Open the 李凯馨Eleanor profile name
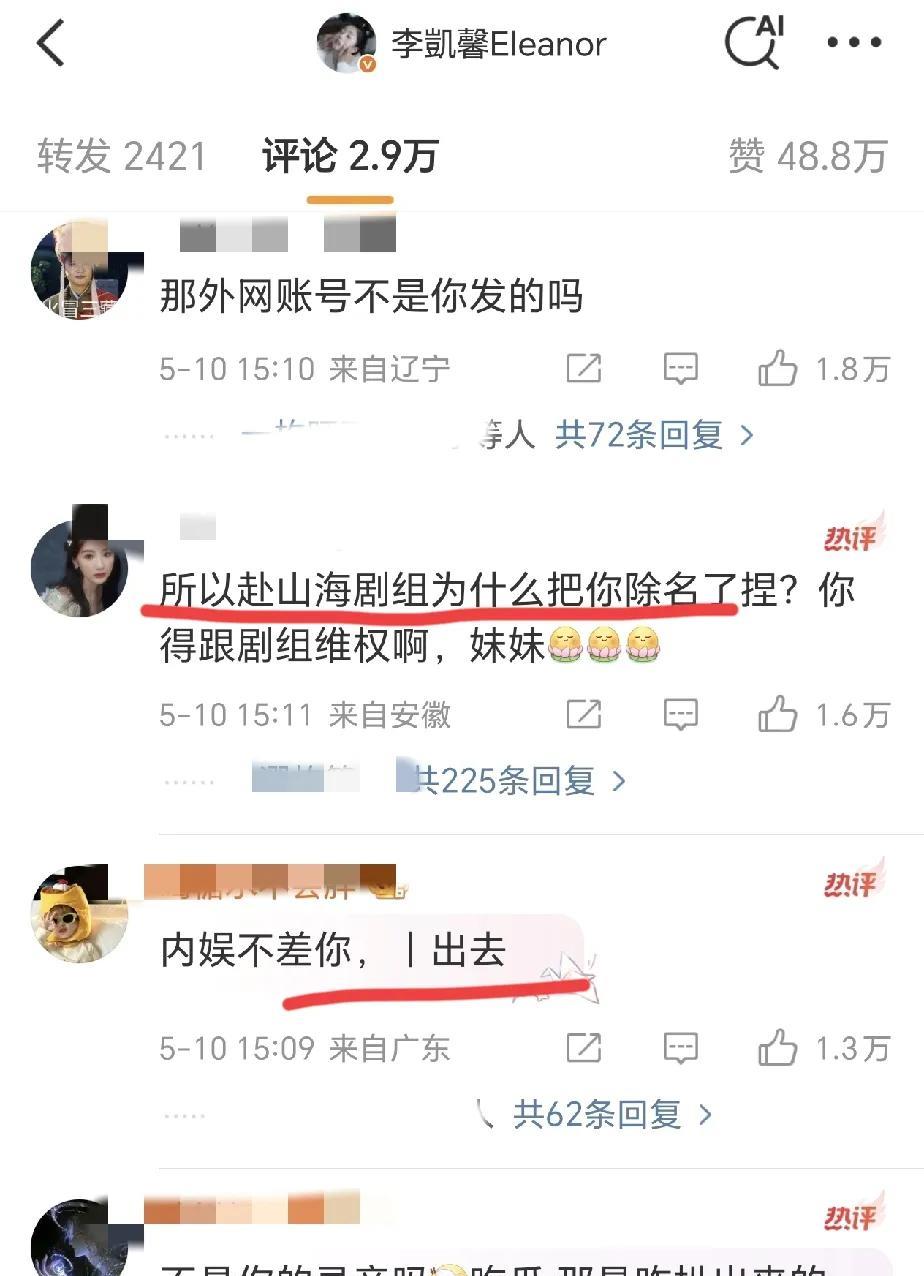The image size is (924, 1276). pos(498,44)
